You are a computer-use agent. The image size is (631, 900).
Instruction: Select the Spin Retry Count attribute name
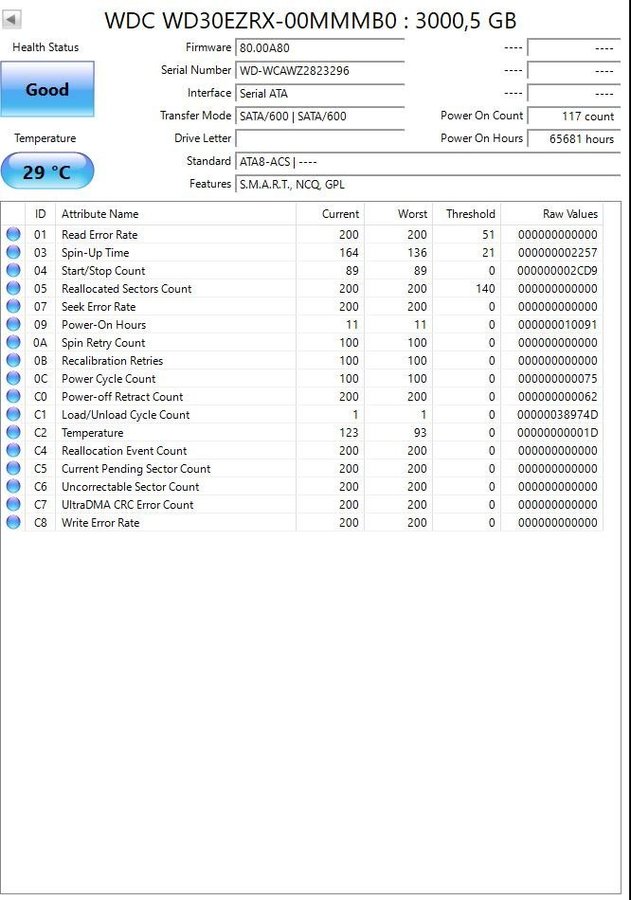(103, 343)
